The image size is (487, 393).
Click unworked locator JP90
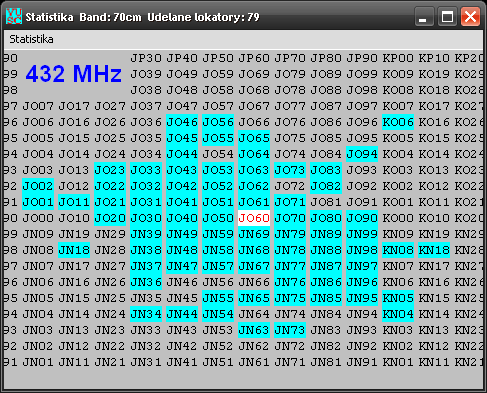[362, 58]
